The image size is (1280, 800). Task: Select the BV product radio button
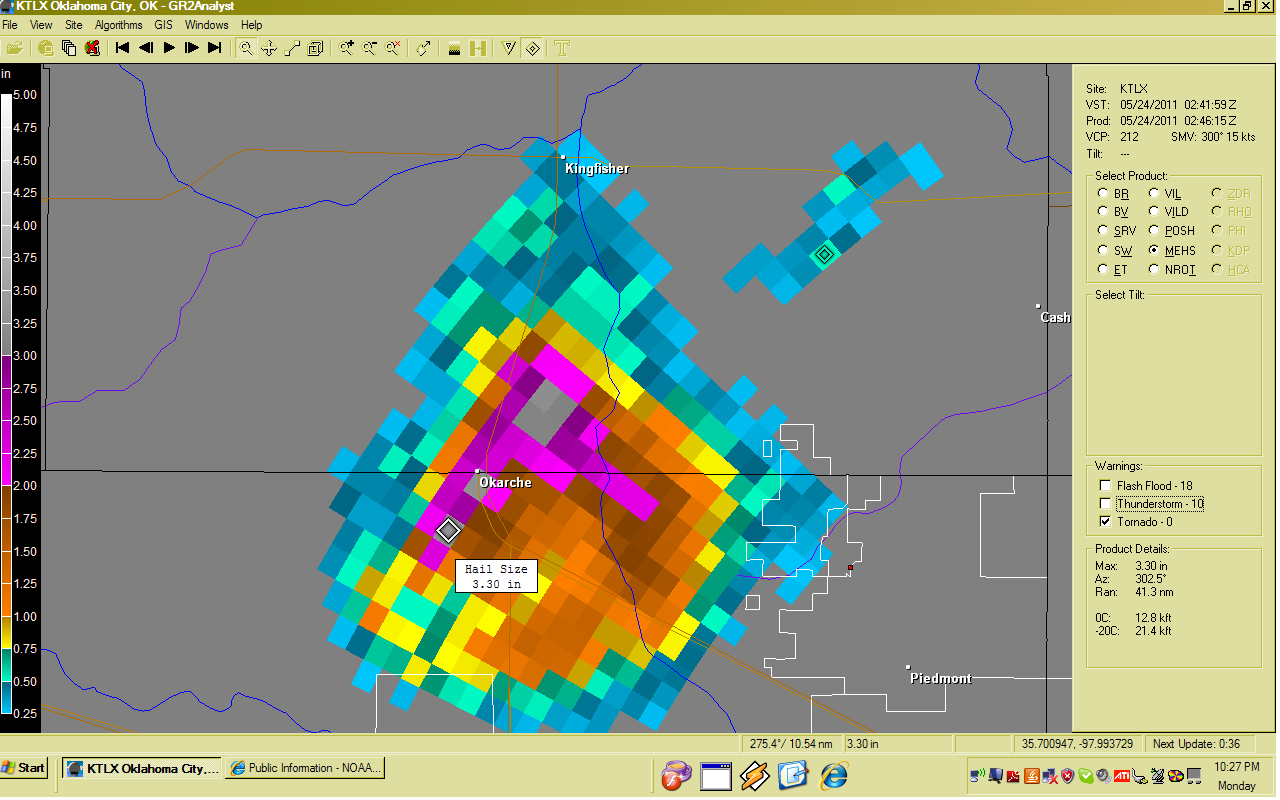1102,212
